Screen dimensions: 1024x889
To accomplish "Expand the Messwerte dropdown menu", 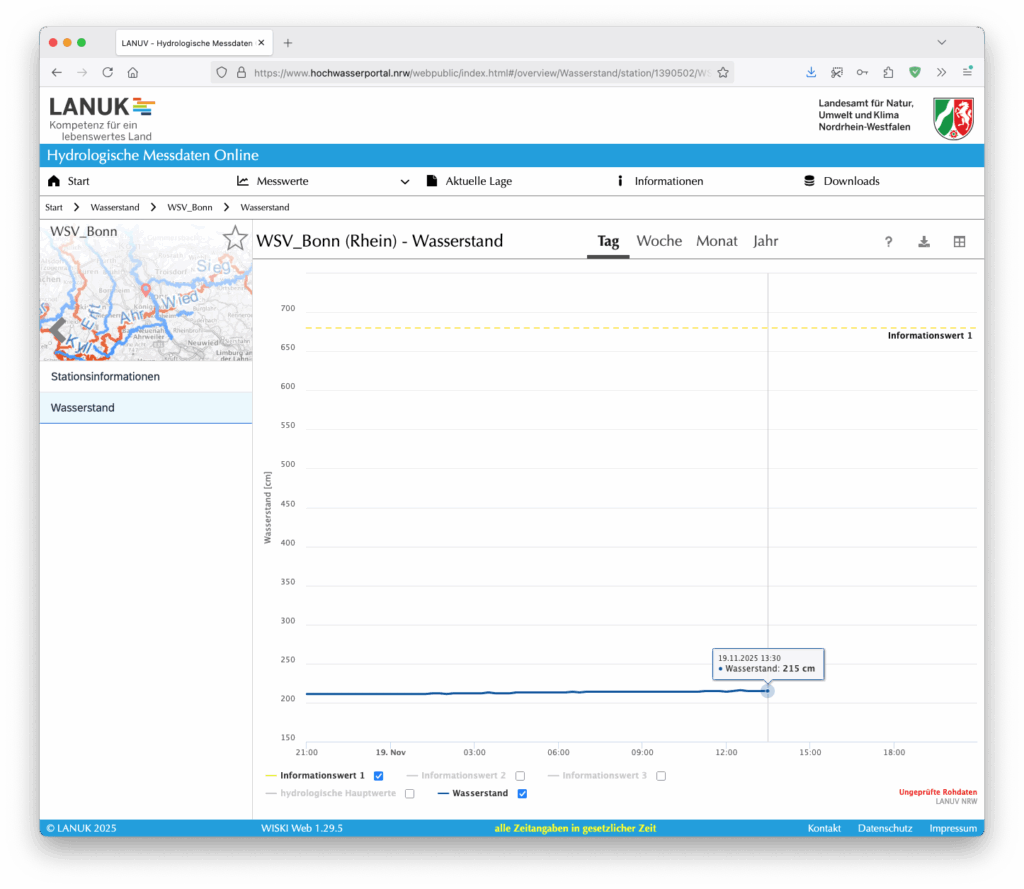I will 404,182.
